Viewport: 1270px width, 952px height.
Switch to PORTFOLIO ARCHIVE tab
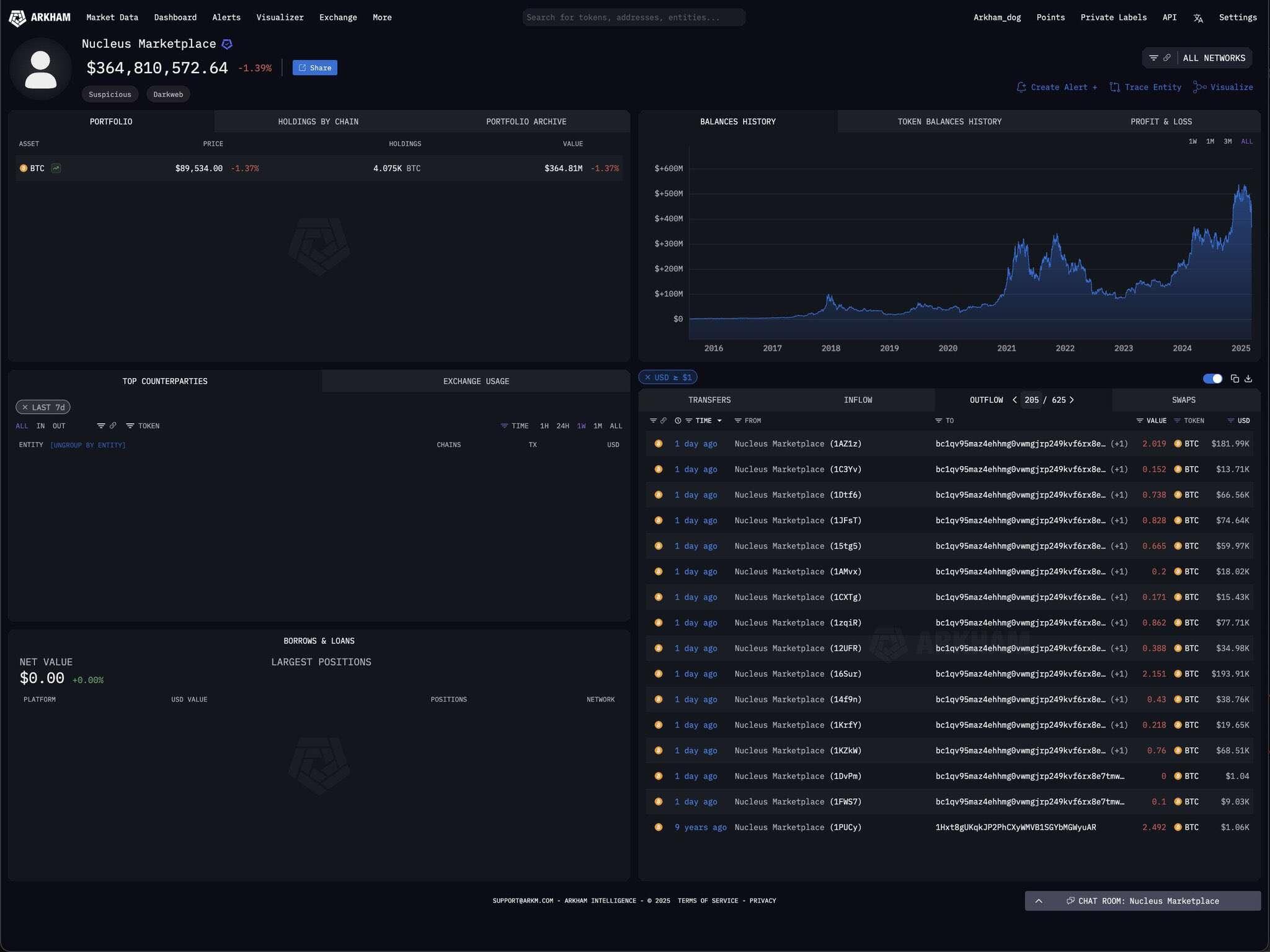point(526,121)
